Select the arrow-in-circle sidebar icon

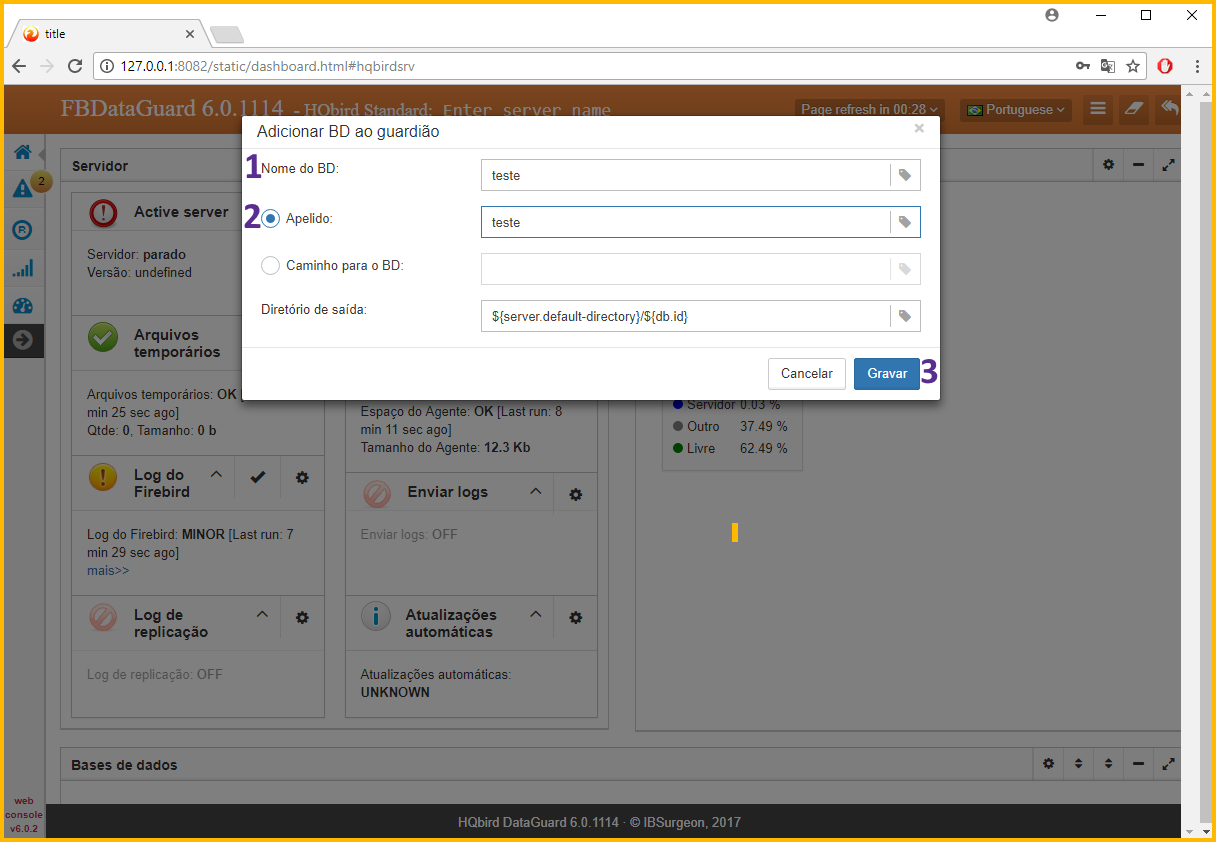point(22,341)
